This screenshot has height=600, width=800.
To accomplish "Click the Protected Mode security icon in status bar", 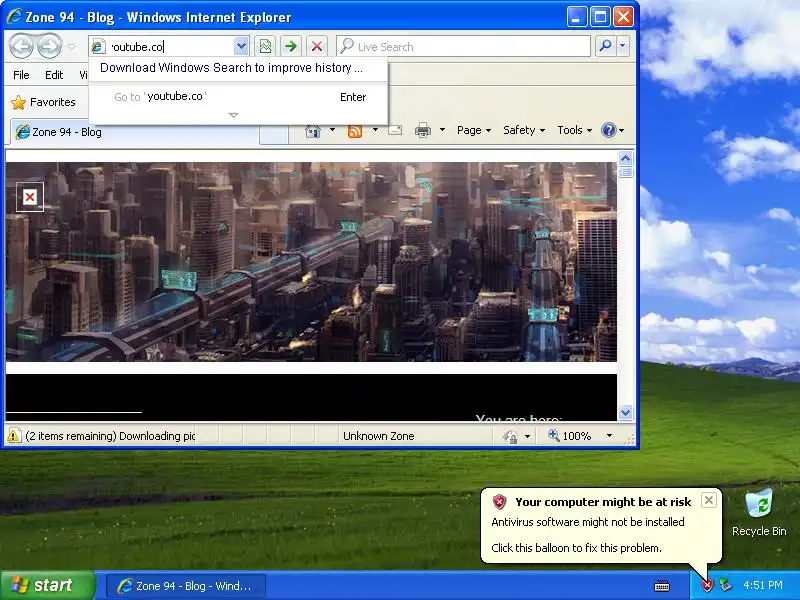I will pos(510,436).
